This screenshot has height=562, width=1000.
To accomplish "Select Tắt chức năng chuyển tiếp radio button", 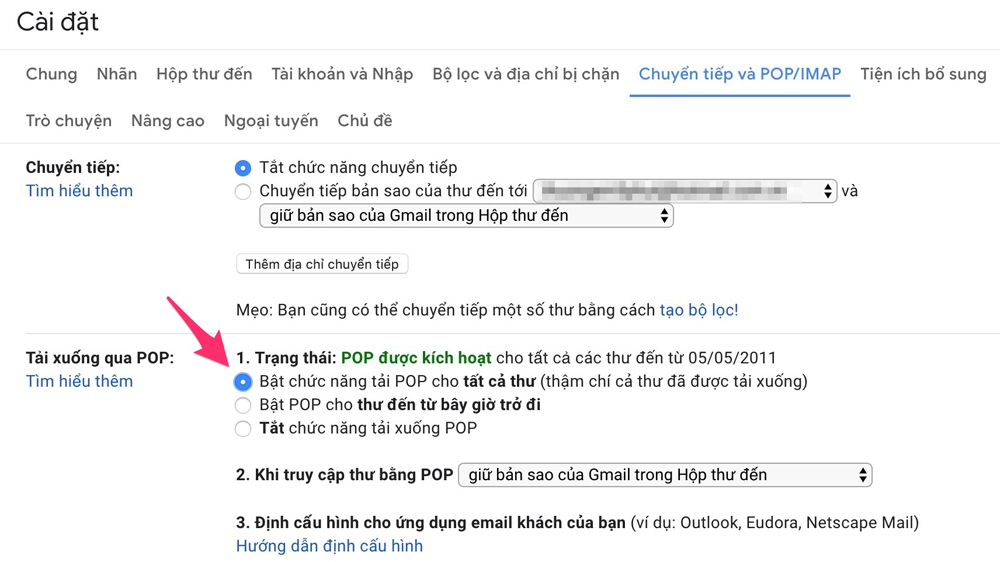I will point(243,168).
